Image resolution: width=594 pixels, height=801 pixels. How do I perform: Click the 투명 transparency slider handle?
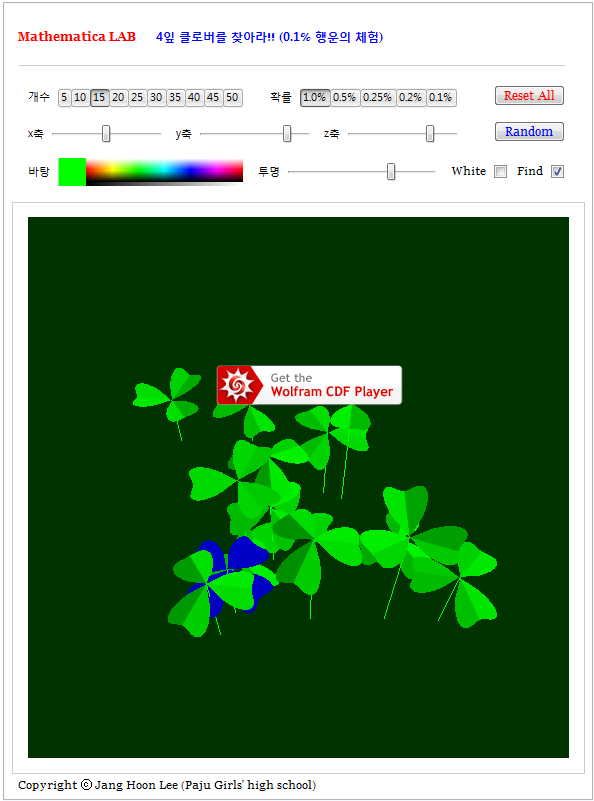(391, 172)
